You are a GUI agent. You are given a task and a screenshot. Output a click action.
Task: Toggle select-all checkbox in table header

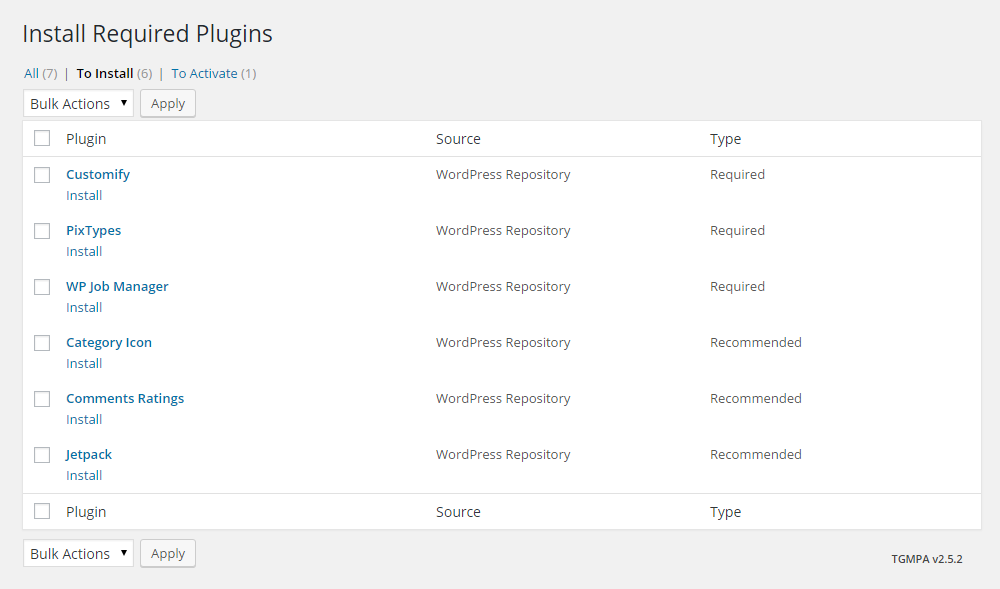(42, 139)
